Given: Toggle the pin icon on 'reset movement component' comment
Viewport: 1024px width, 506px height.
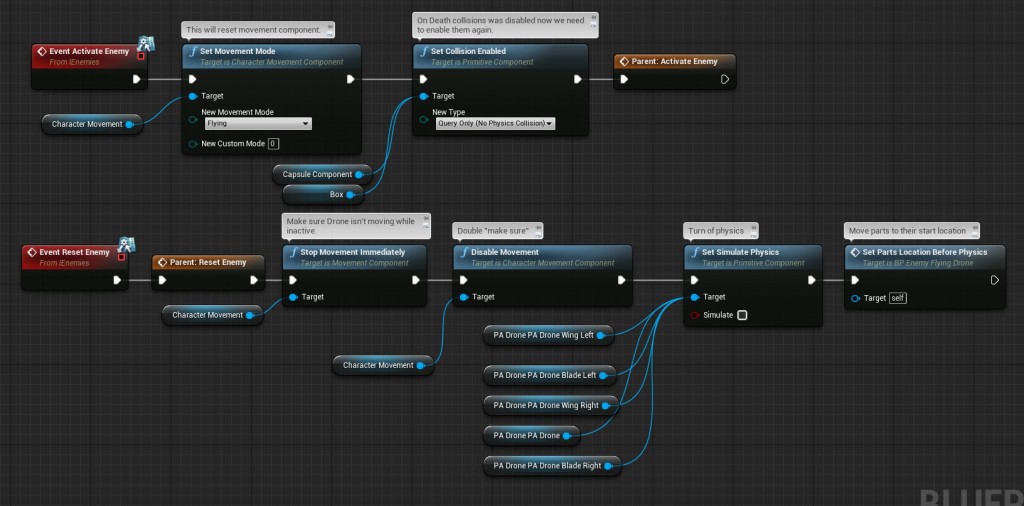Looking at the screenshot, I should tap(330, 27).
